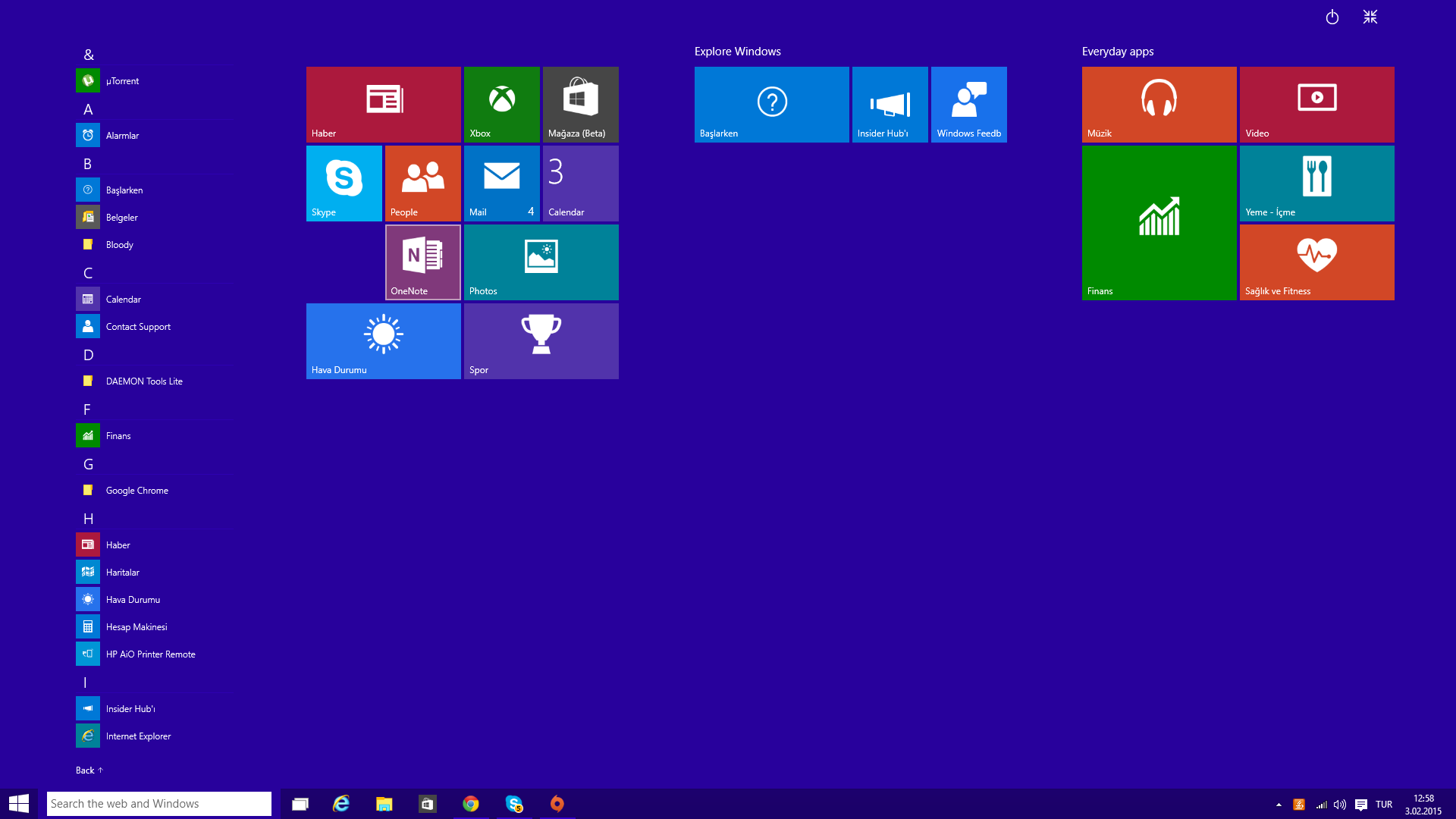Open Internet Explorer on the taskbar

pyautogui.click(x=341, y=804)
